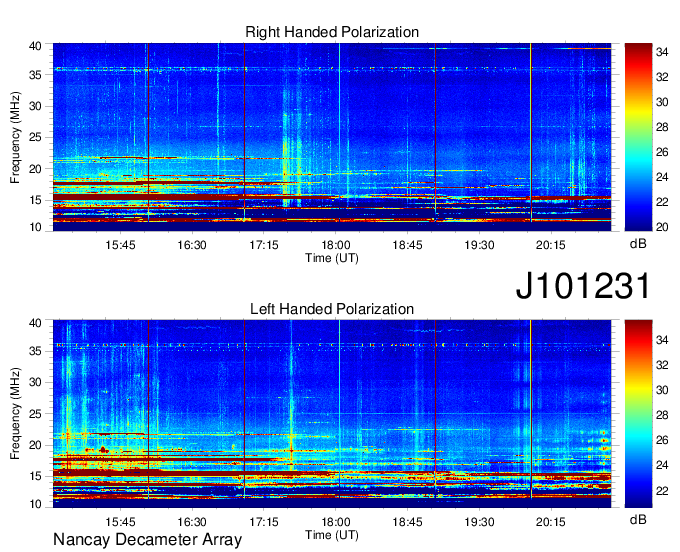Click the color bar beside the Right Handed plot
680x552 pixels.
pyautogui.click(x=638, y=137)
